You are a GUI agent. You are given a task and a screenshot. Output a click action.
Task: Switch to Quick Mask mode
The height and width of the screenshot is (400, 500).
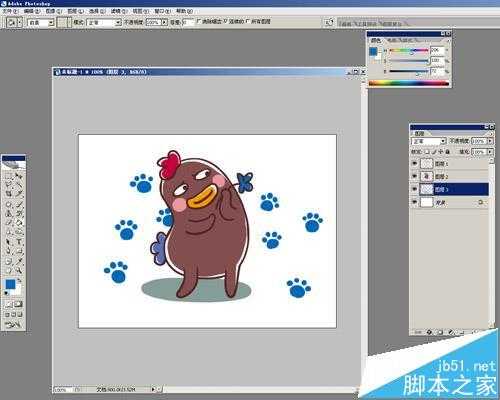[18, 304]
